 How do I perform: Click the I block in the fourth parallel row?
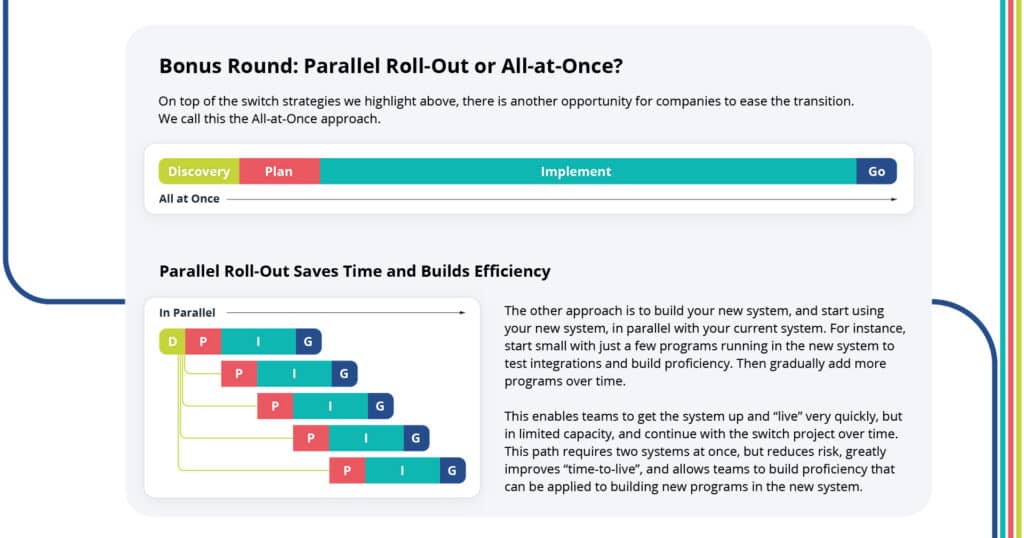[366, 438]
